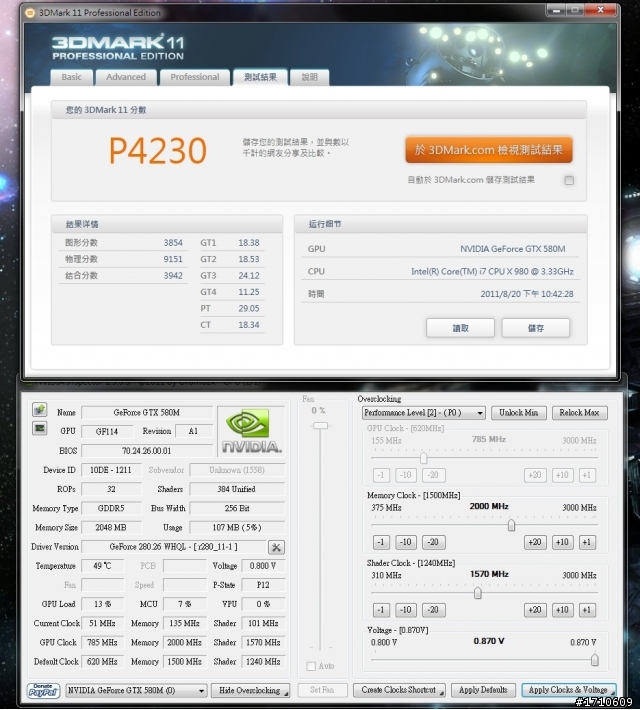Click Shader Clock -20 button
Screen dimensions: 640x710
pos(433,610)
